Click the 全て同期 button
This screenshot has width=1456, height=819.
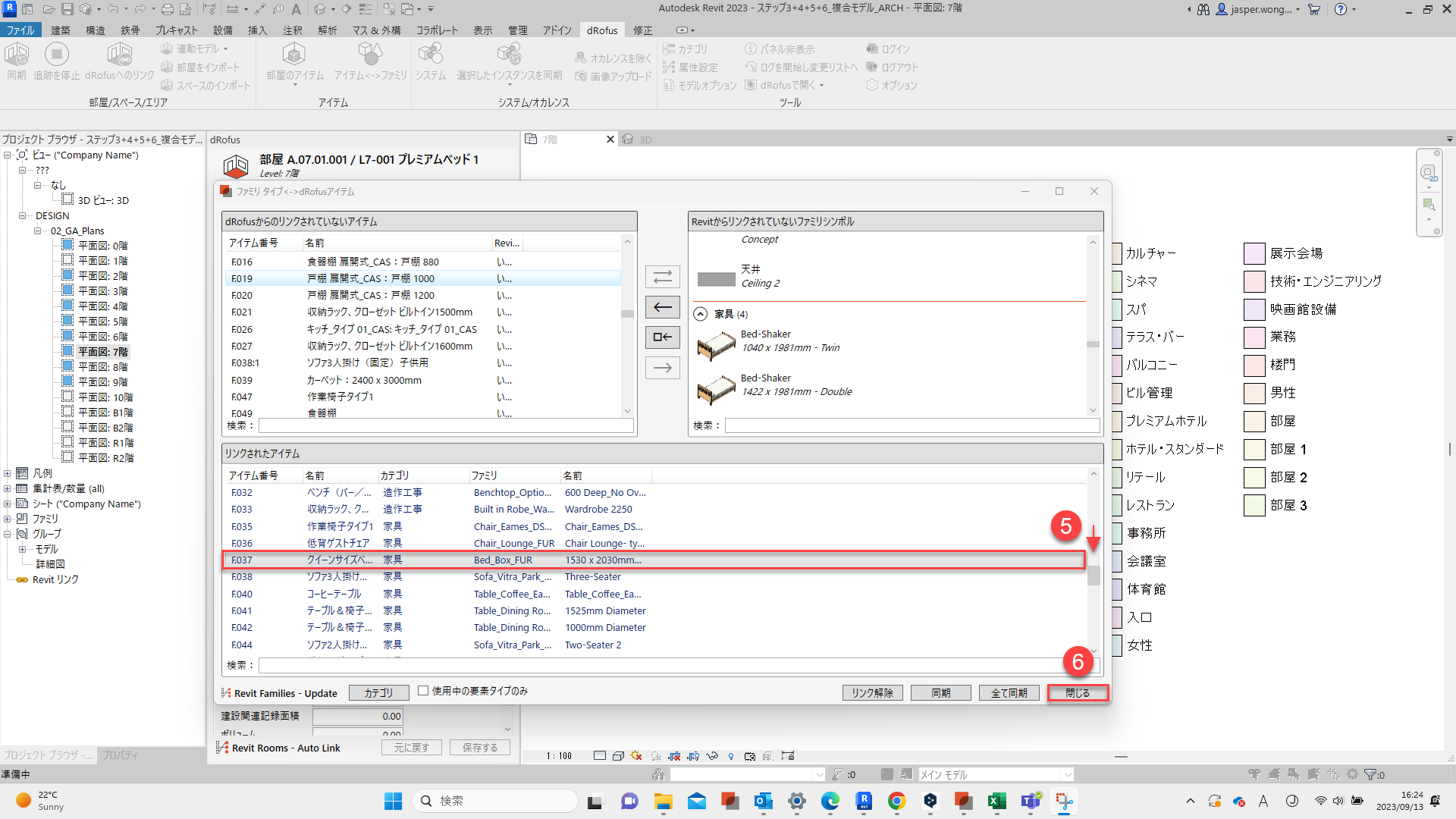(x=1009, y=693)
